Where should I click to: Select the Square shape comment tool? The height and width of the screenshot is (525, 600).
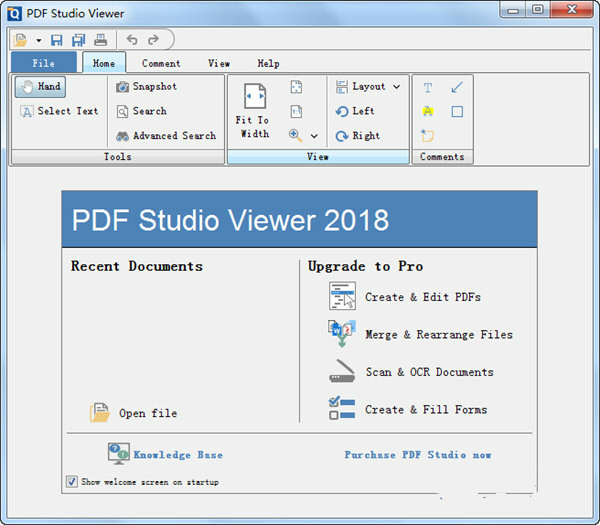(x=457, y=111)
